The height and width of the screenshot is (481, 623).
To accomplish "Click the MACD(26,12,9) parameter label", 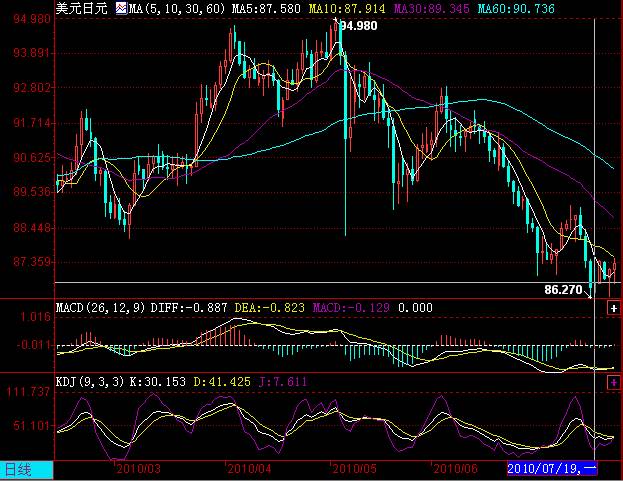I will (x=101, y=308).
